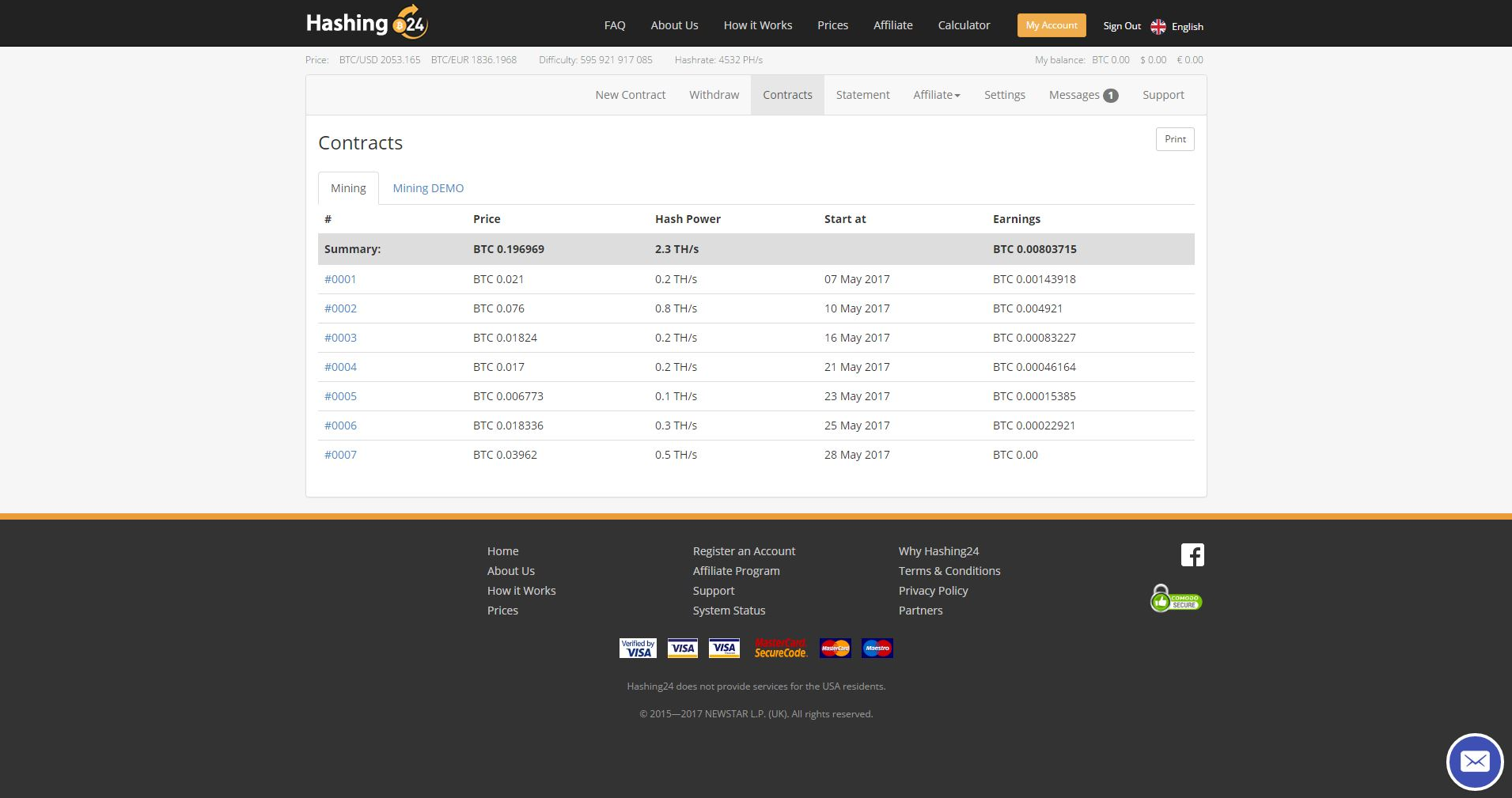Image resolution: width=1512 pixels, height=798 pixels.
Task: Open contract #0007 link
Action: pos(340,455)
